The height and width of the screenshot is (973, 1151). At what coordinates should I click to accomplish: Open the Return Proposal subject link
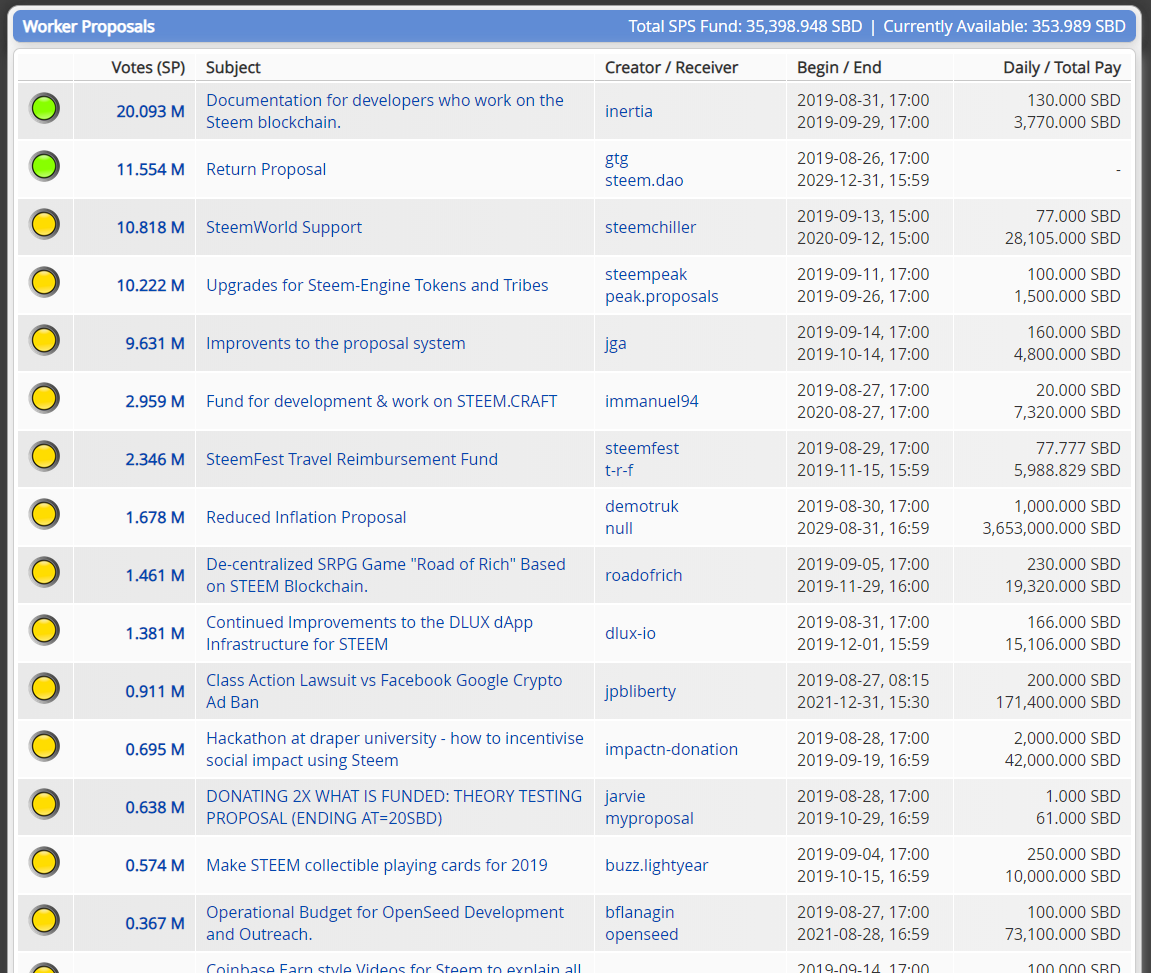266,170
